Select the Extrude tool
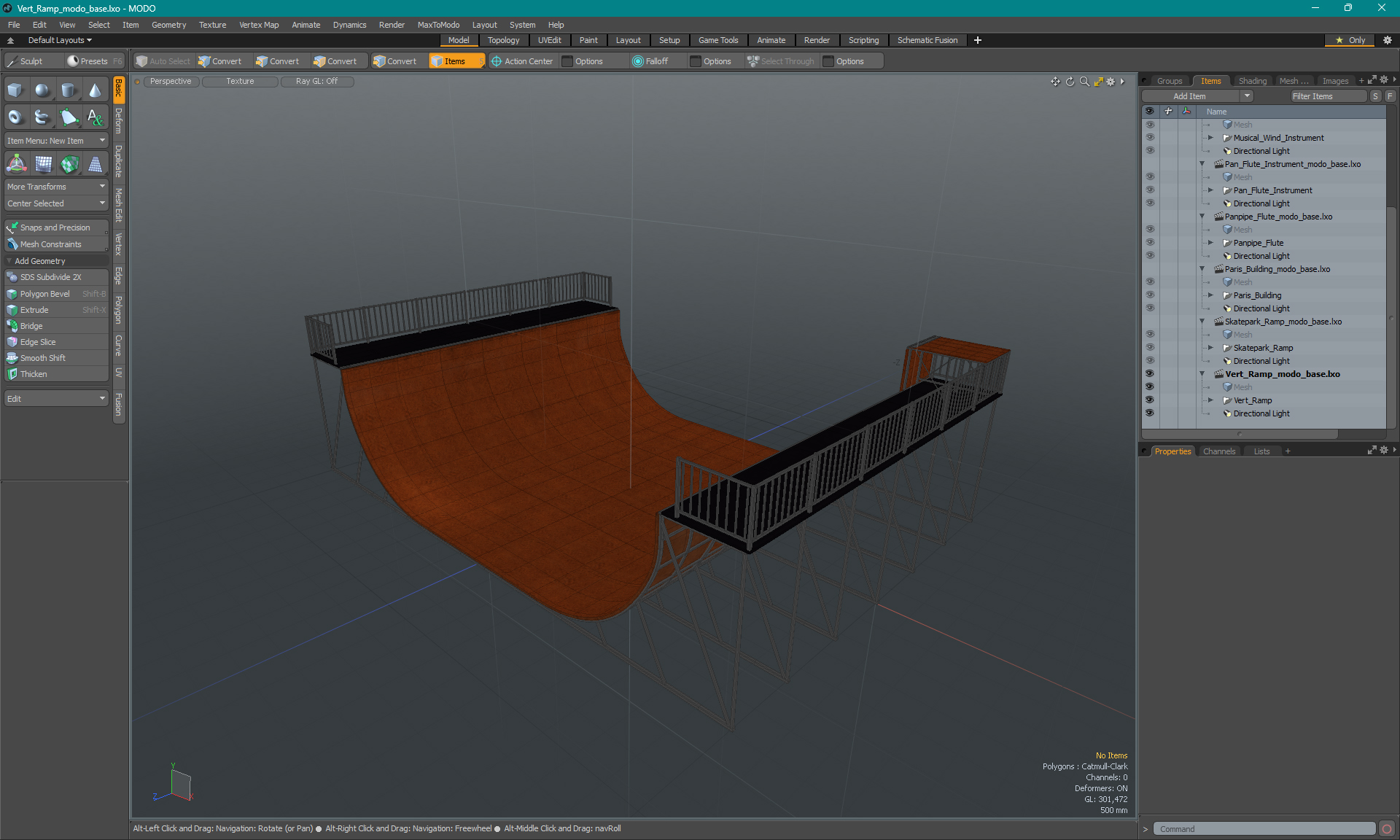 [x=34, y=309]
